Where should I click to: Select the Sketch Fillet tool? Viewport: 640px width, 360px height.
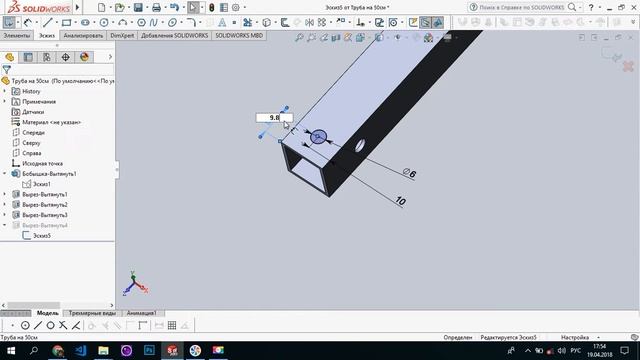click(191, 22)
